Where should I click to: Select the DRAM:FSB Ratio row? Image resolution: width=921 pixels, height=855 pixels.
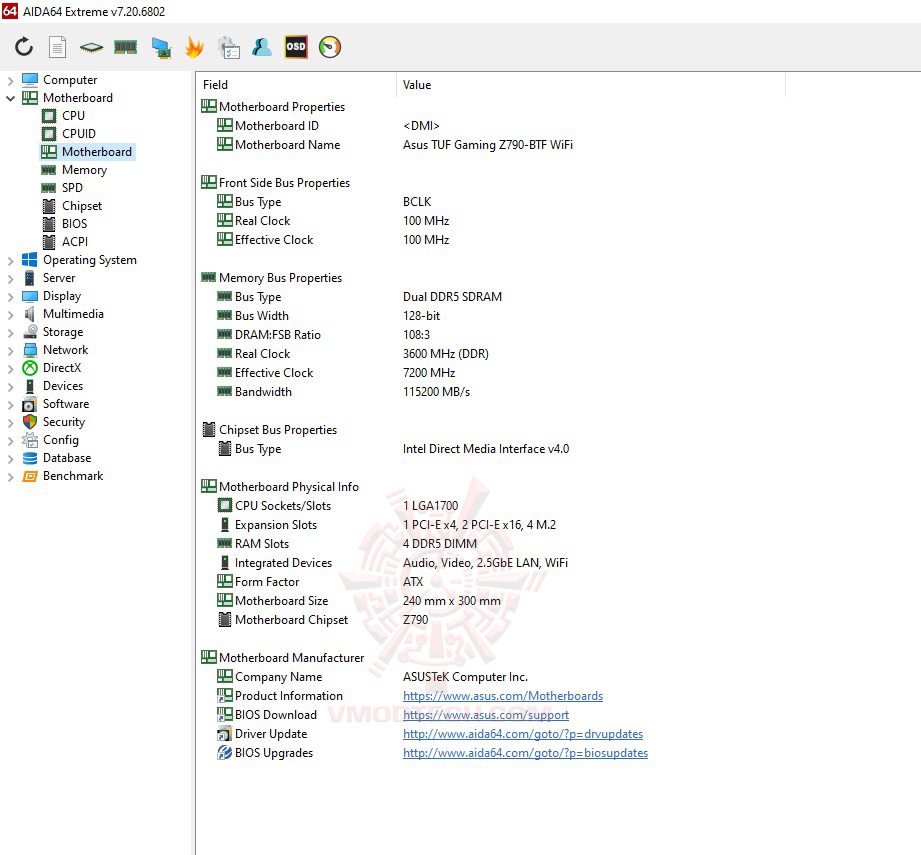coord(324,335)
